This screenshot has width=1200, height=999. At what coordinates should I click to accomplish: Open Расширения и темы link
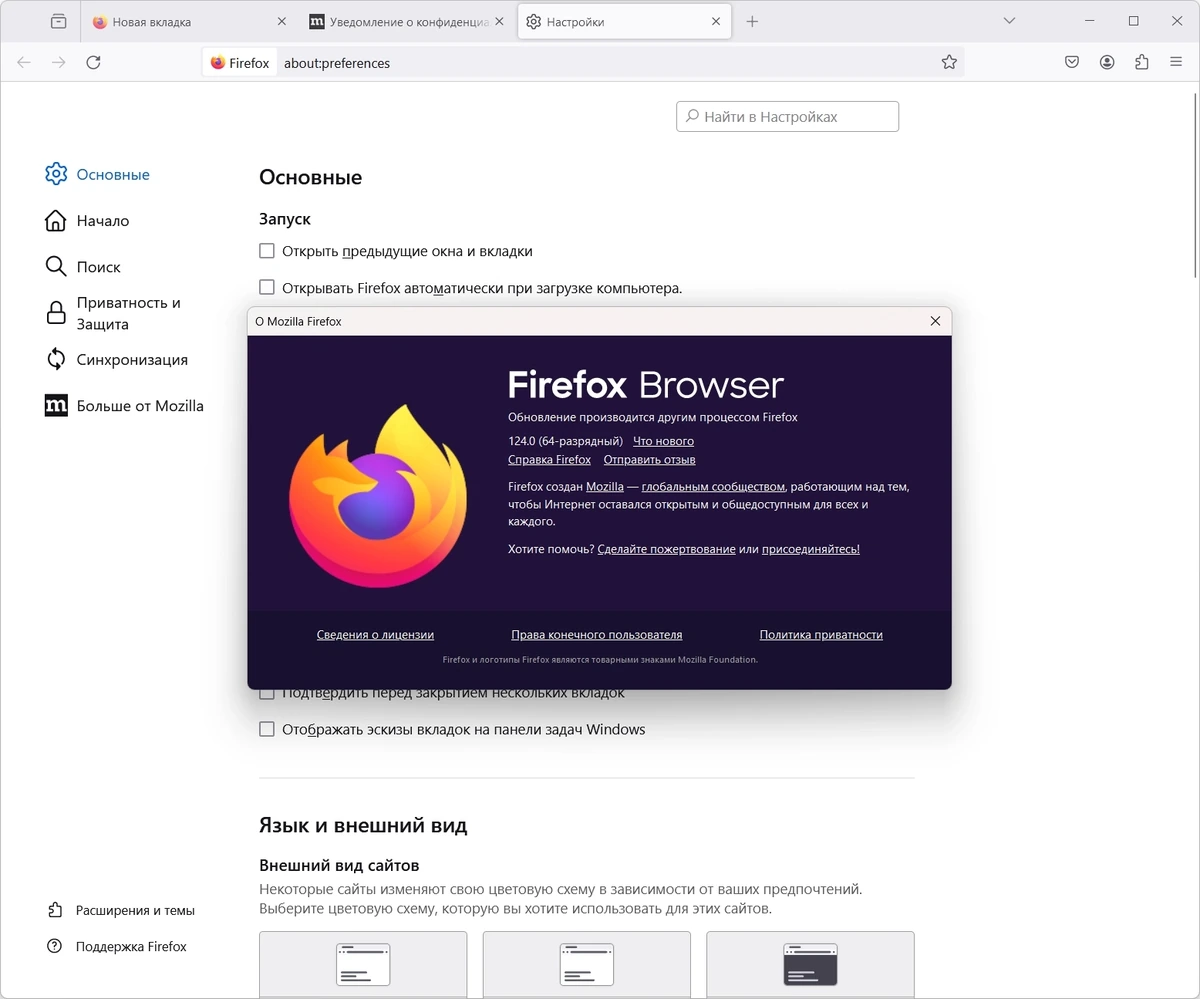122,910
